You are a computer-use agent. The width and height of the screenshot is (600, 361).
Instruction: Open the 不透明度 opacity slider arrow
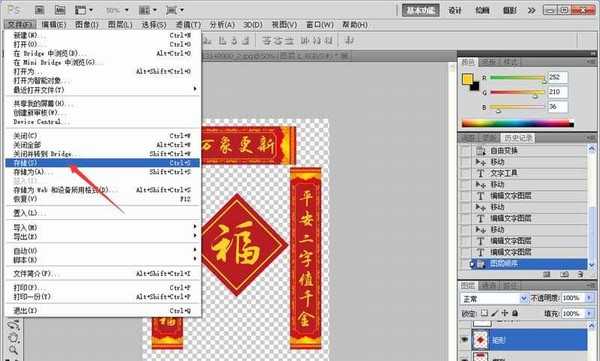pyautogui.click(x=589, y=298)
